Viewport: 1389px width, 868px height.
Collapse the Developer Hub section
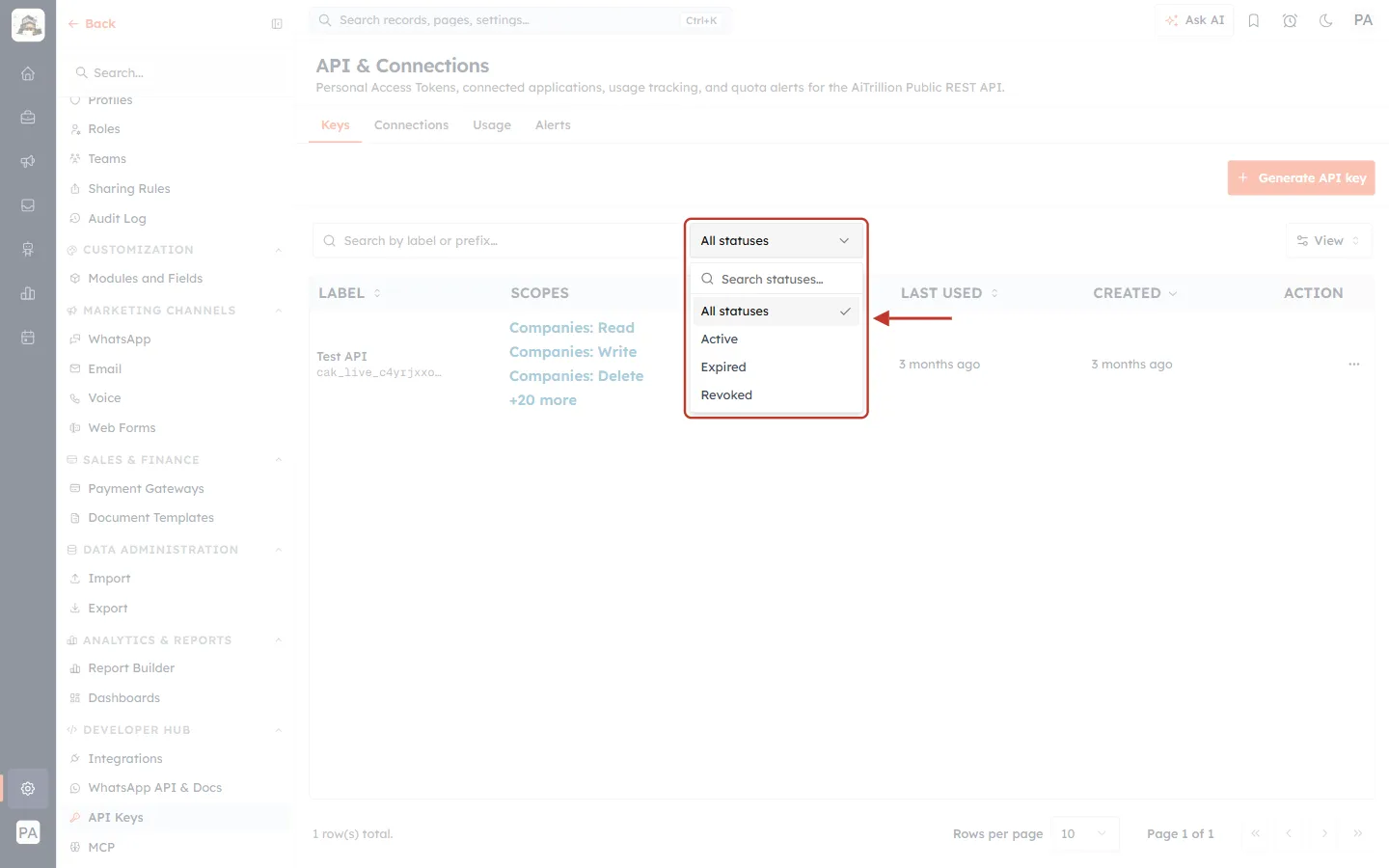pyautogui.click(x=279, y=730)
